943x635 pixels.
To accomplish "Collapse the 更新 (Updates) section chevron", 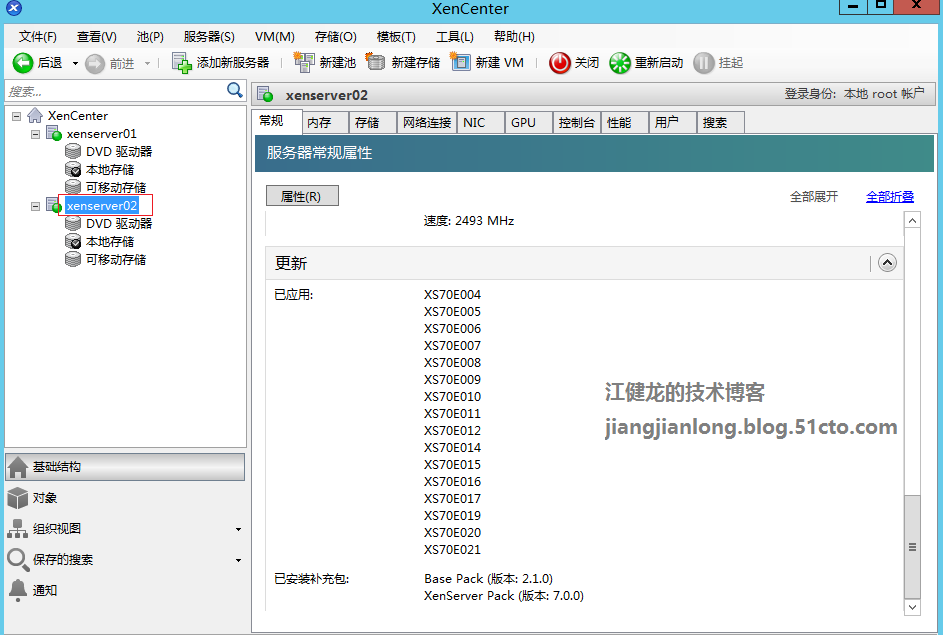I will tap(887, 263).
